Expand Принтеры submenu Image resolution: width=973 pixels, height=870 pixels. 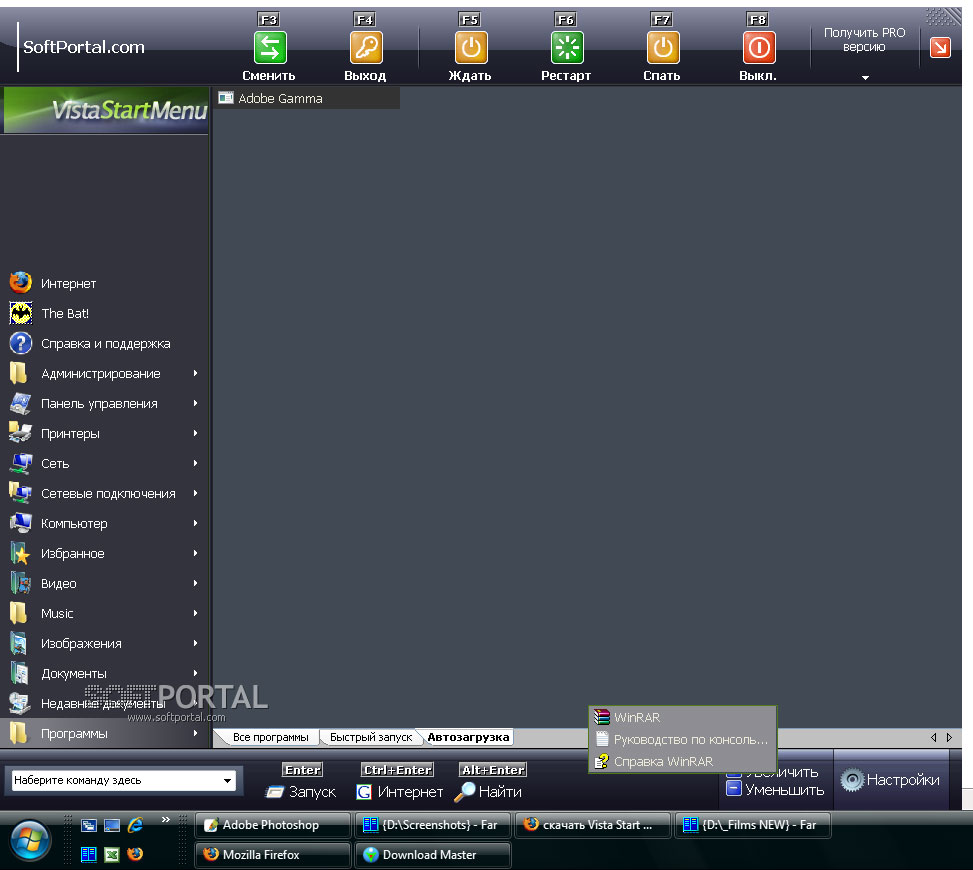195,433
